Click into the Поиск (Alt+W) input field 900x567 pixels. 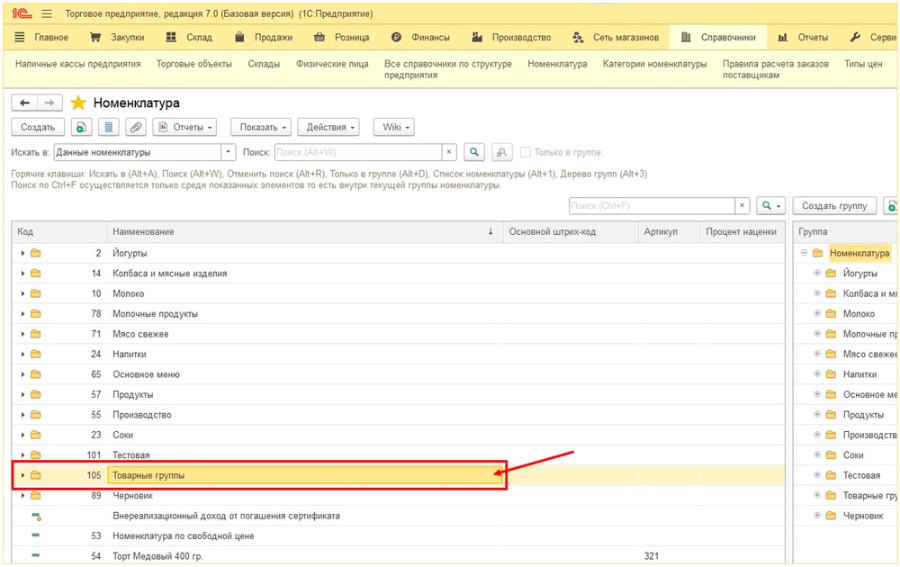point(358,152)
